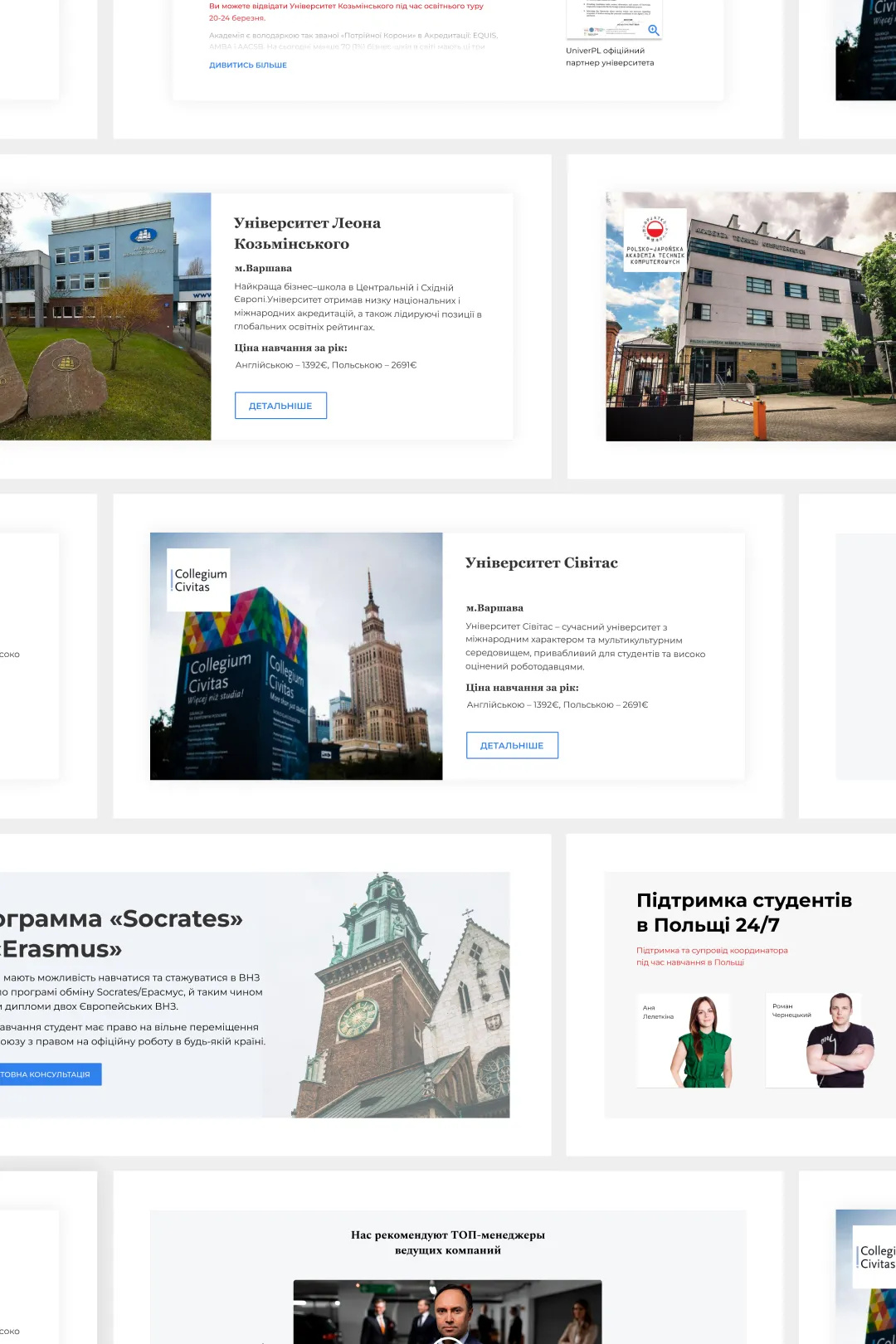Viewport: 896px width, 1344px height.
Task: Open the Collegium Civitas photo with tower
Action: tap(296, 655)
